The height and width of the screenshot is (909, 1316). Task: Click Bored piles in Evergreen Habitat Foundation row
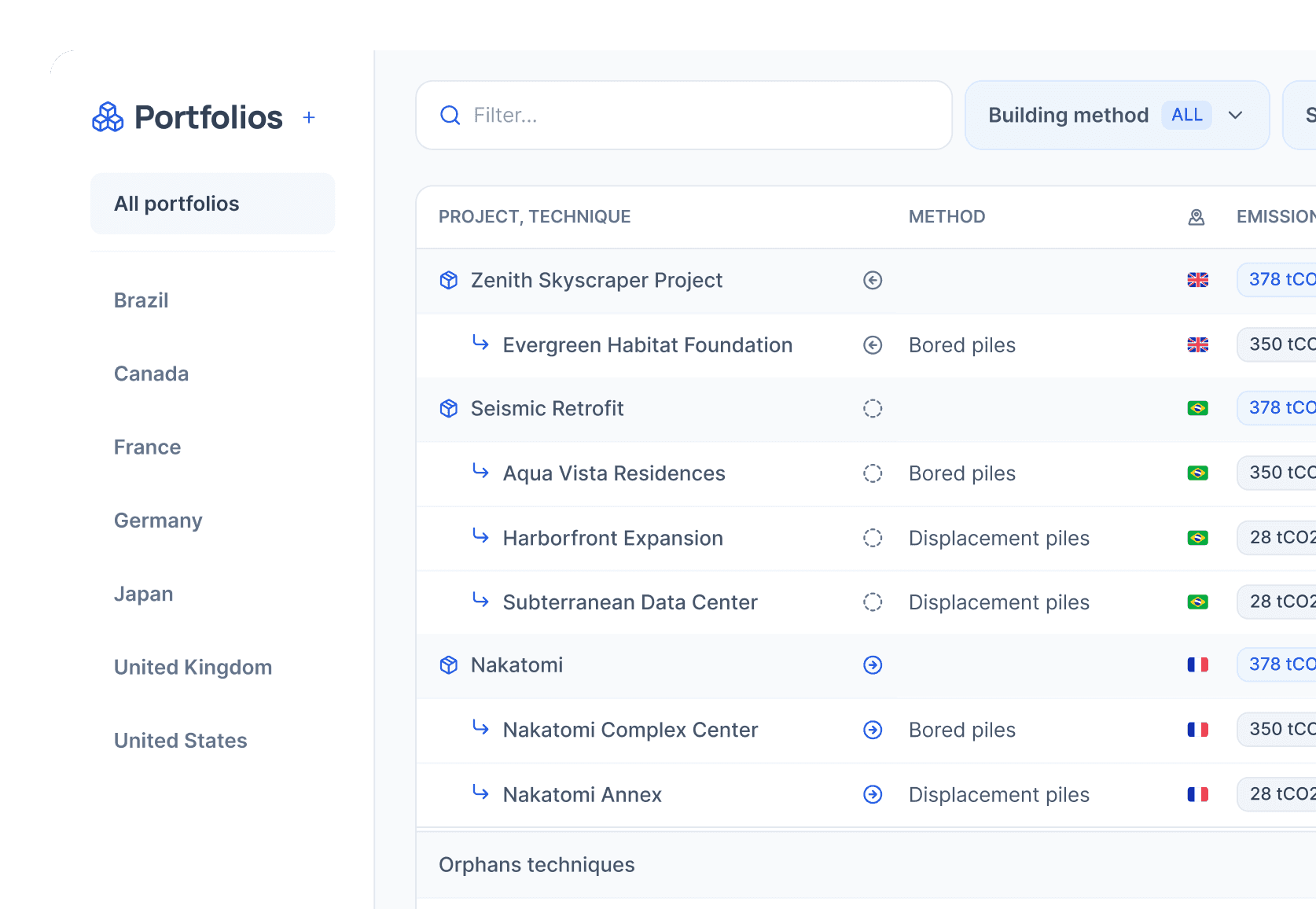[x=962, y=345]
